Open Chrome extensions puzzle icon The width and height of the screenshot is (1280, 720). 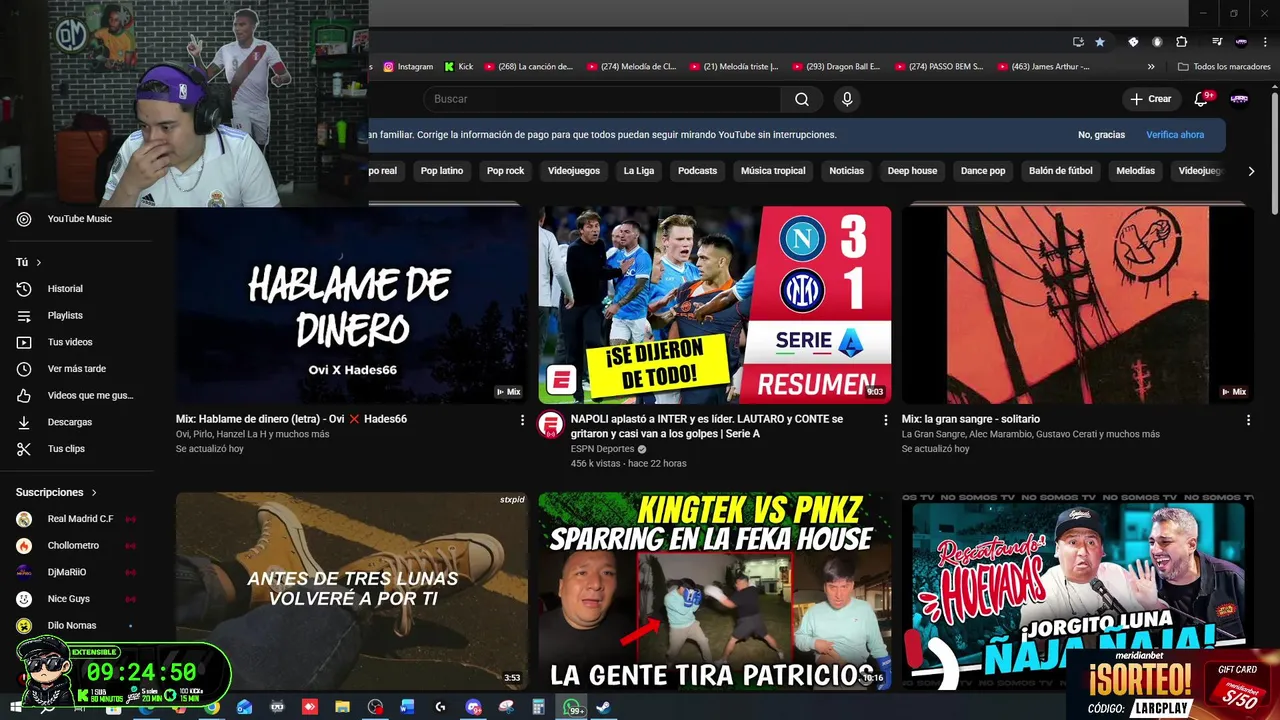click(1181, 42)
